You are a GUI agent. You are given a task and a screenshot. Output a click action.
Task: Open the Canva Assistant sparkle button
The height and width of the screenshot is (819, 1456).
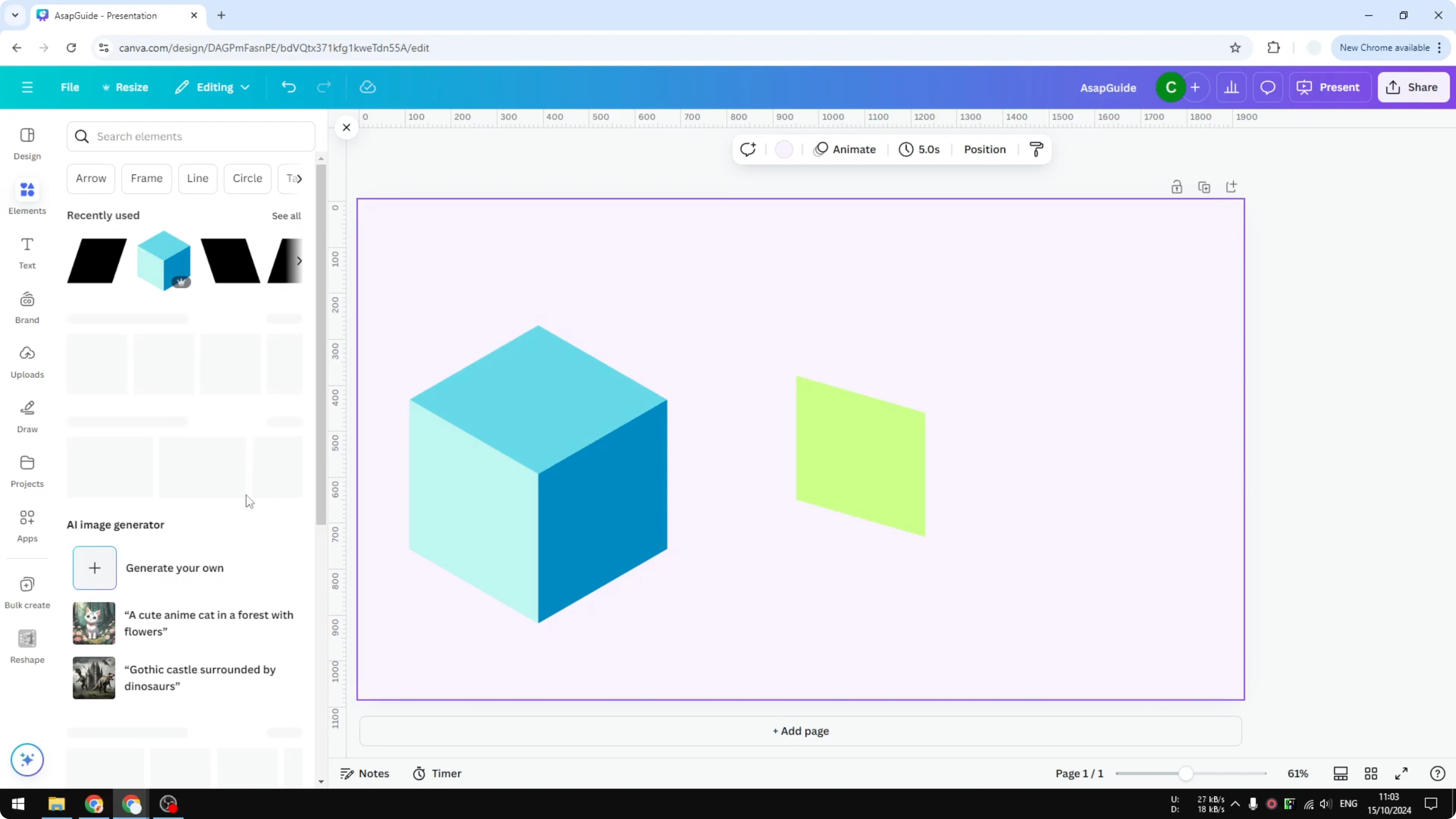point(27,760)
